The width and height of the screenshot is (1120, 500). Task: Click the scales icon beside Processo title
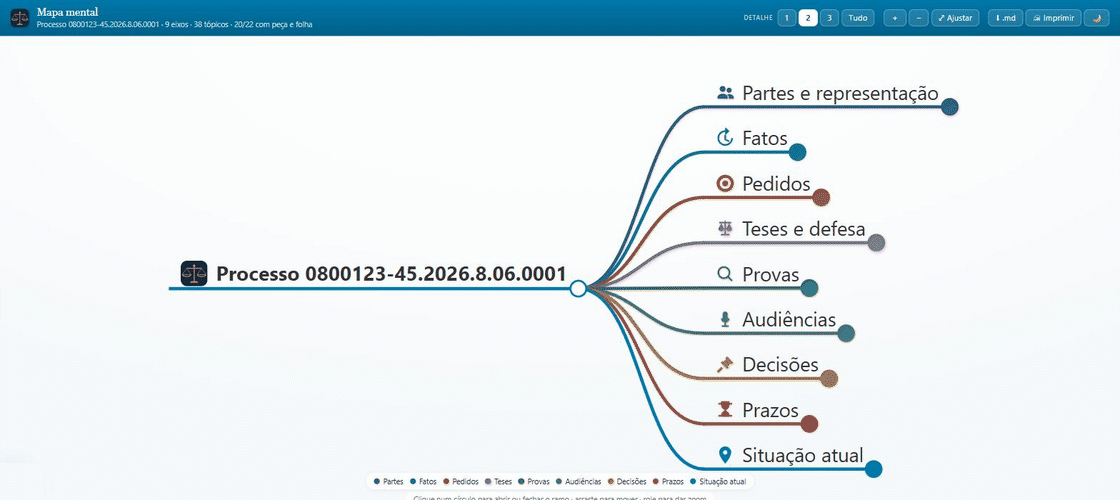tap(194, 274)
